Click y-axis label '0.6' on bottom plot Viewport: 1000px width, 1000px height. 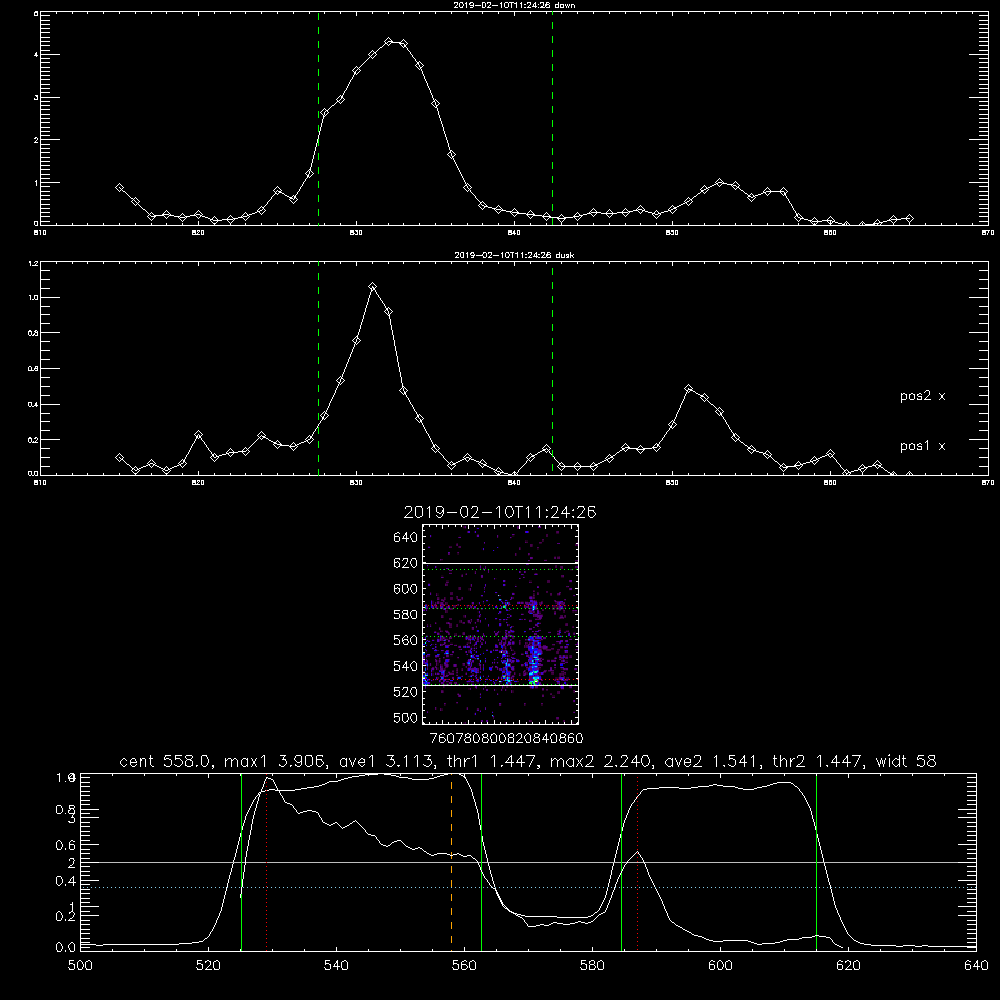click(66, 845)
